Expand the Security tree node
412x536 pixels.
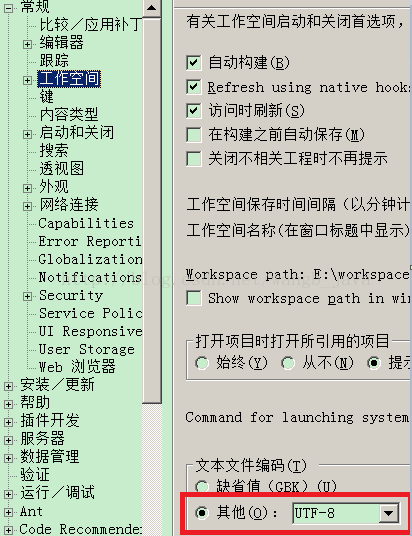coord(27,296)
